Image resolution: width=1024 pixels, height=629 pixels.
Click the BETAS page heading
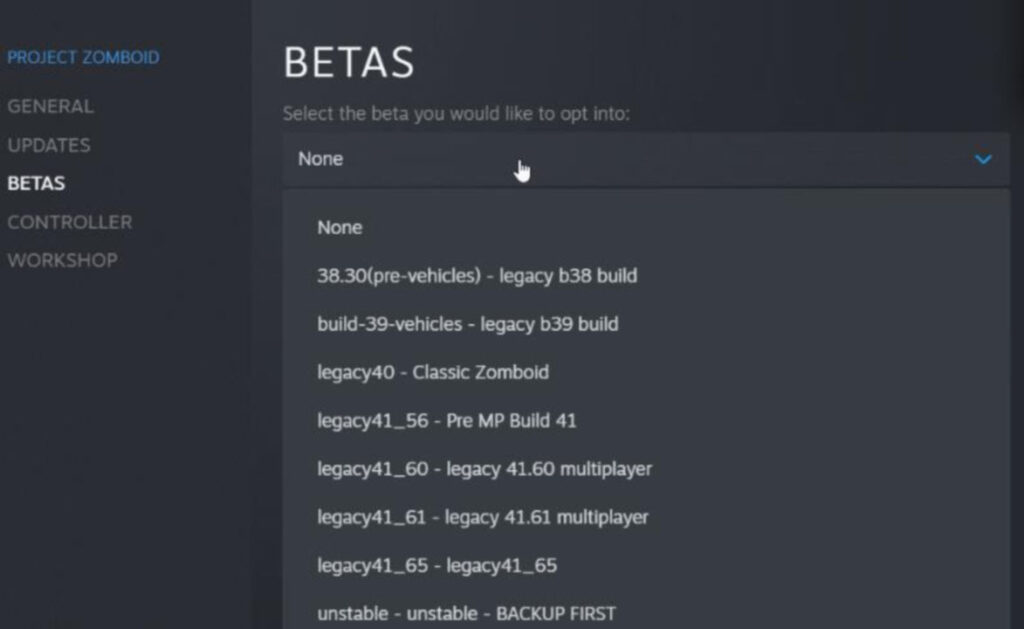tap(348, 64)
